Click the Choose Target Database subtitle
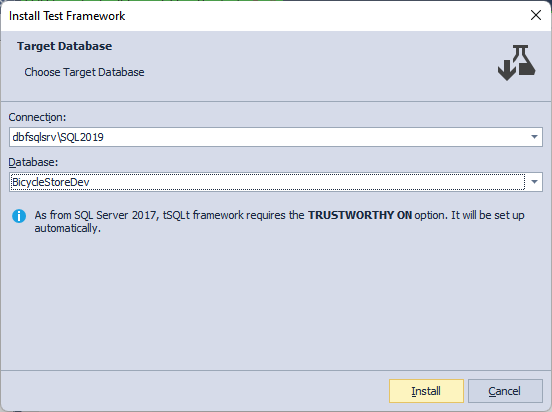 coord(84,72)
